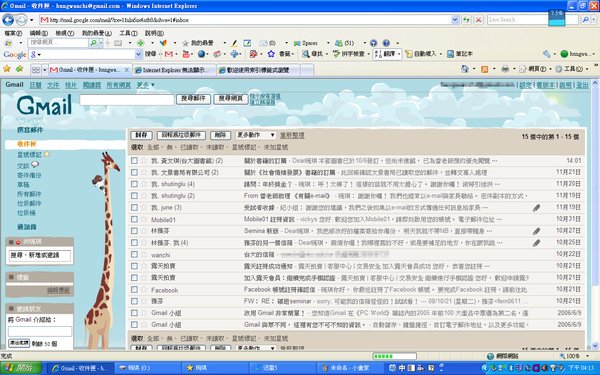Switch to the Internet Explorer 無法顯示 tab
Image resolution: width=600 pixels, height=375 pixels.
click(x=174, y=70)
